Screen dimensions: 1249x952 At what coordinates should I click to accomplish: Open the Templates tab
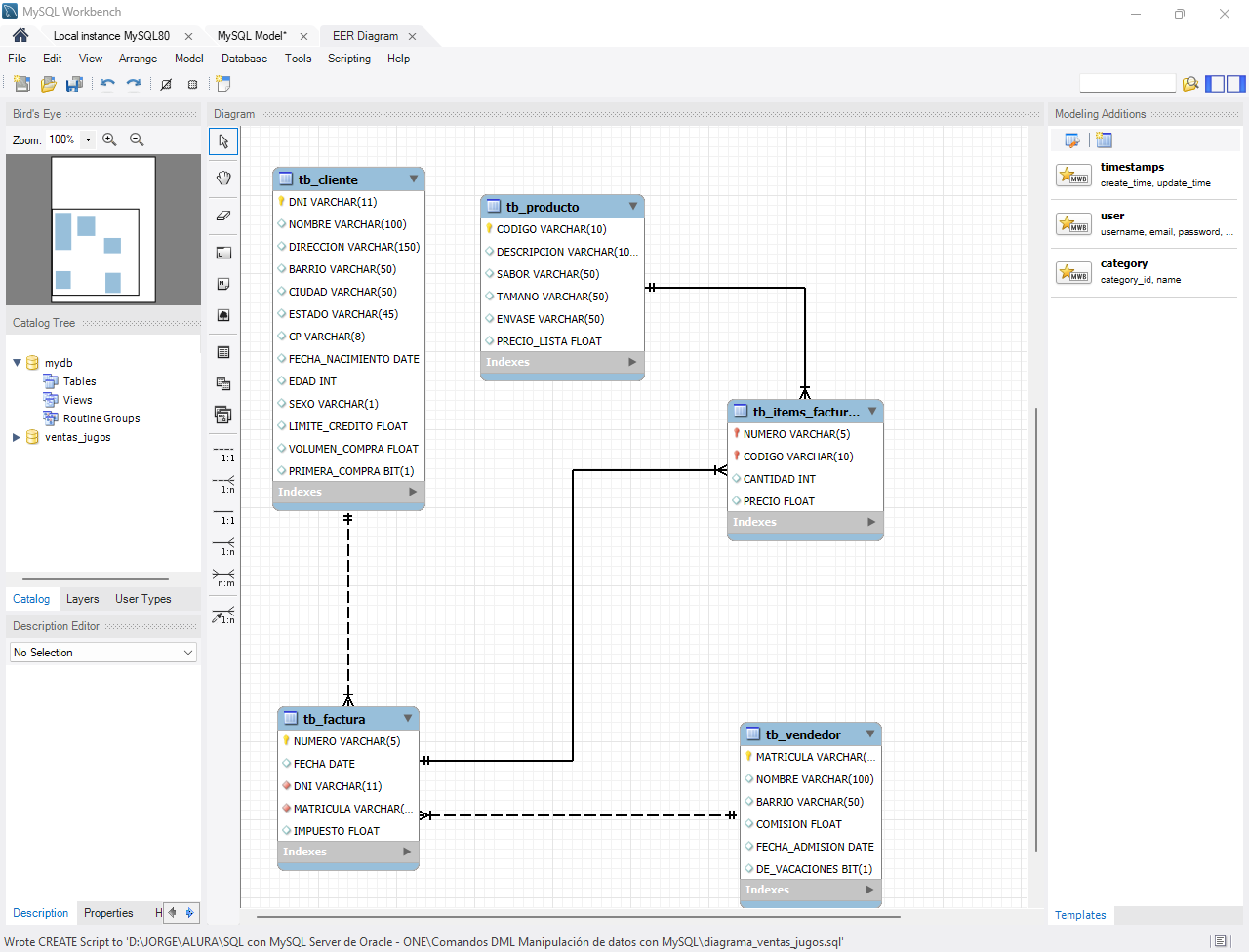[x=1080, y=915]
